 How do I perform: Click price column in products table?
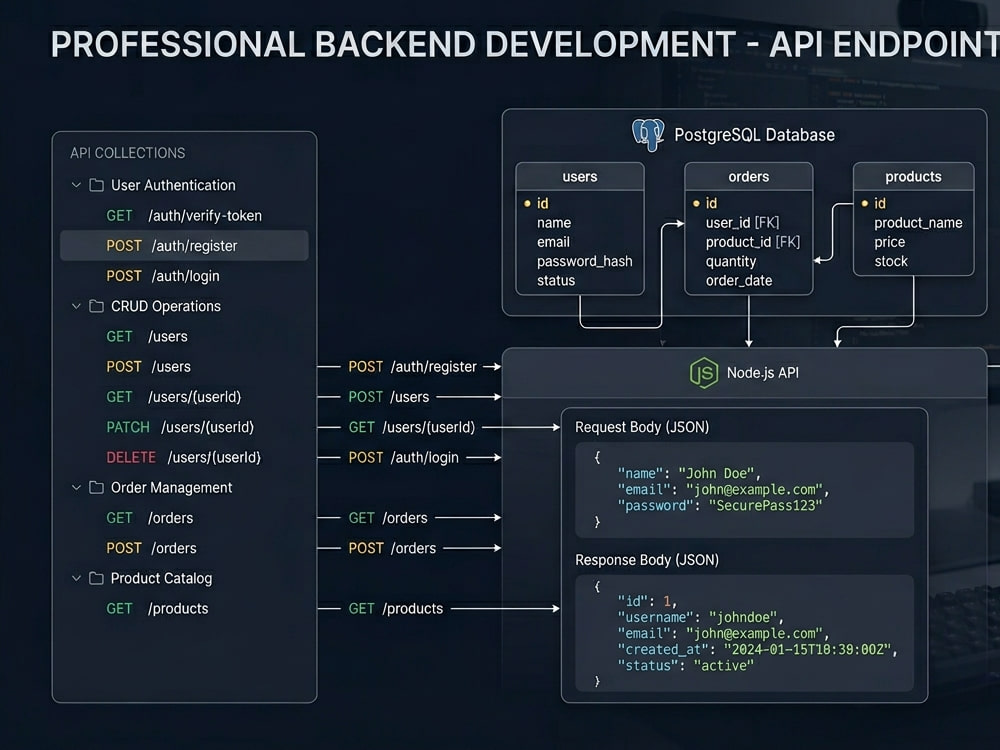(x=890, y=242)
